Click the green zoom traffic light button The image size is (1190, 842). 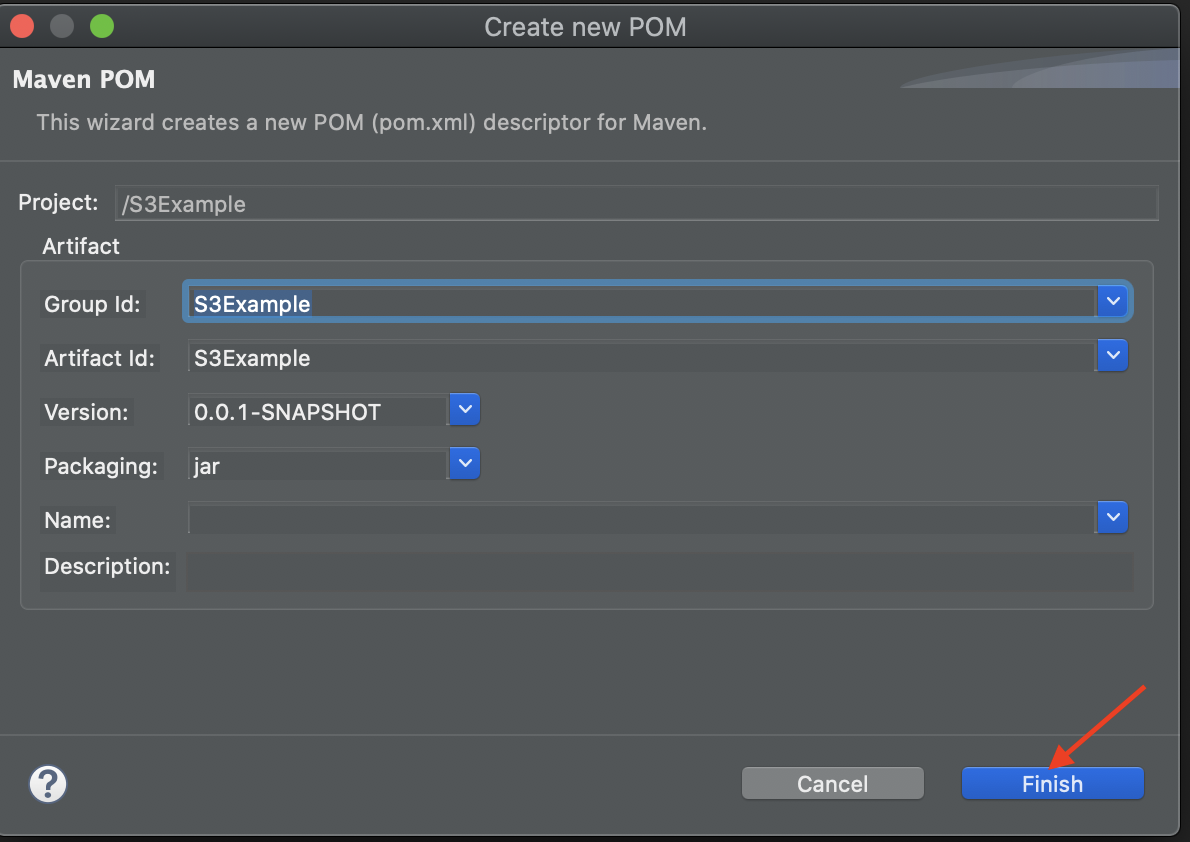coord(101,26)
